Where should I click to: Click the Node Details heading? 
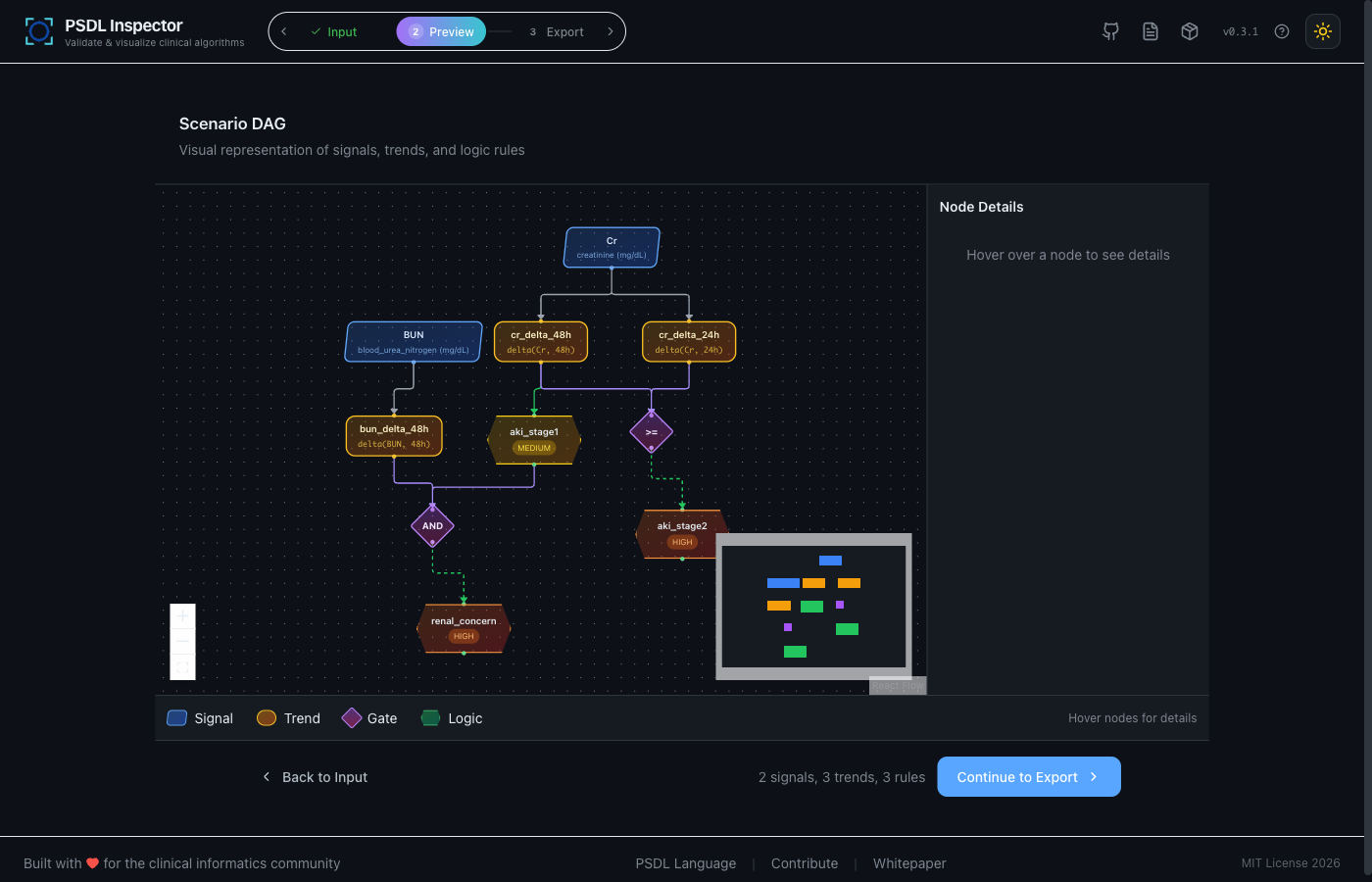click(x=981, y=207)
